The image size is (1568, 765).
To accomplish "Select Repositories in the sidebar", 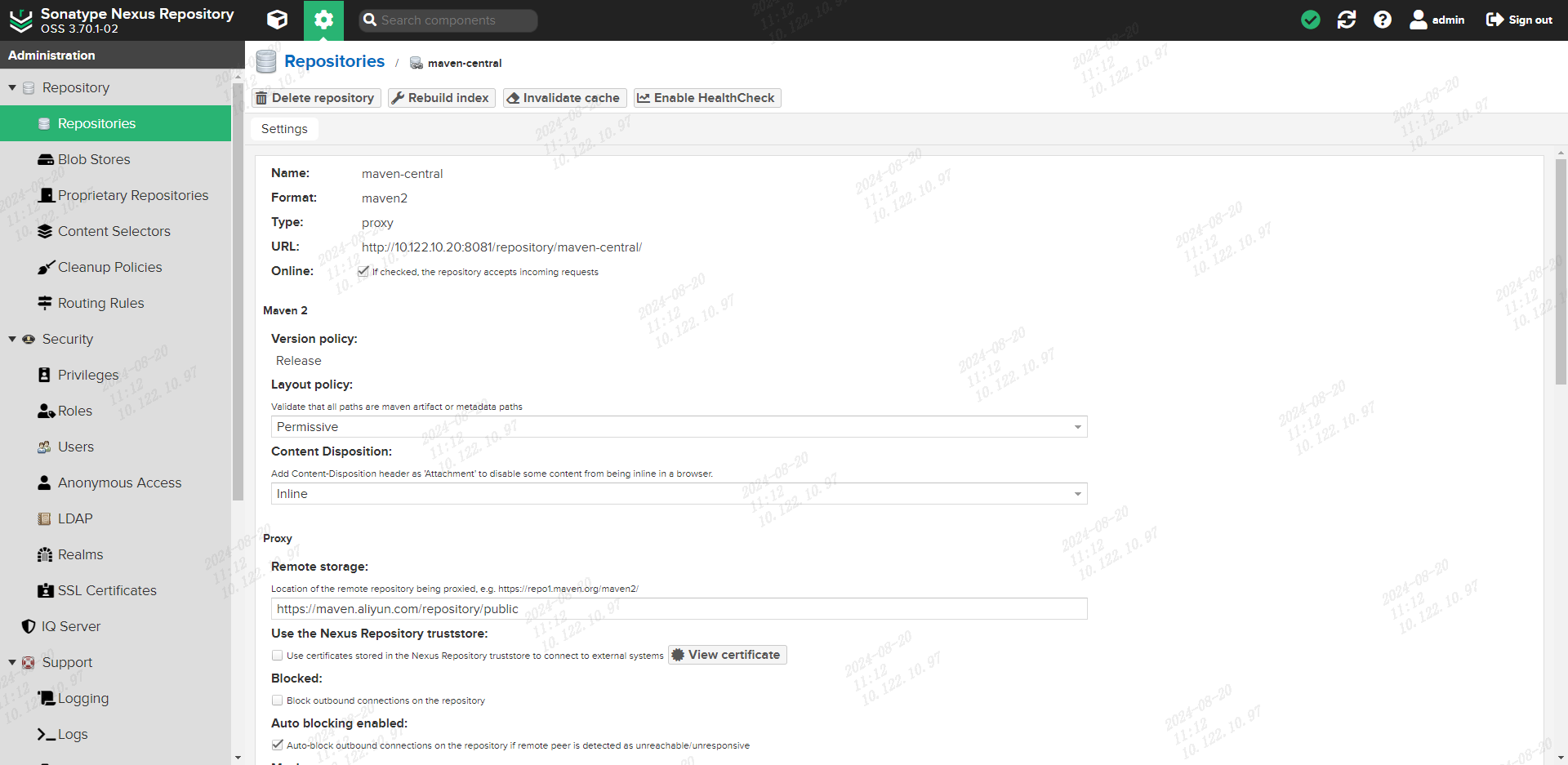I will (x=115, y=123).
